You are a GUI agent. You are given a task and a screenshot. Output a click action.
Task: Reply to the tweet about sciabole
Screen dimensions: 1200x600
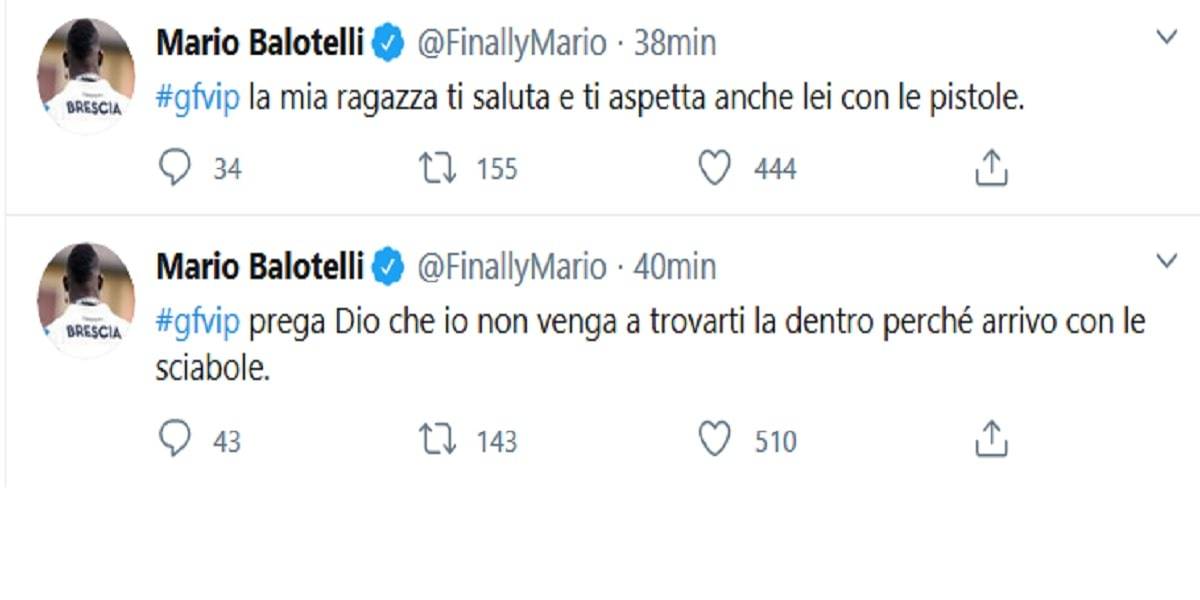(175, 440)
